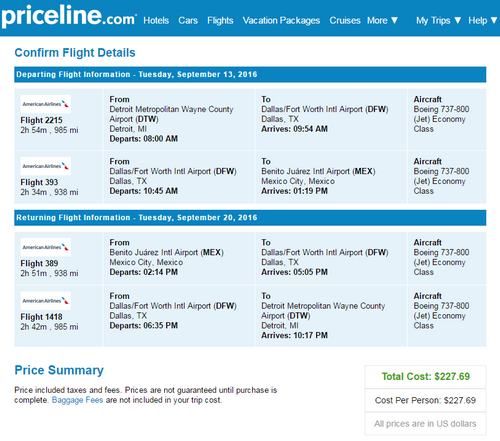Click American Airlines logo for Flight 389
Screen dimensions: 500x441
[x=46, y=247]
